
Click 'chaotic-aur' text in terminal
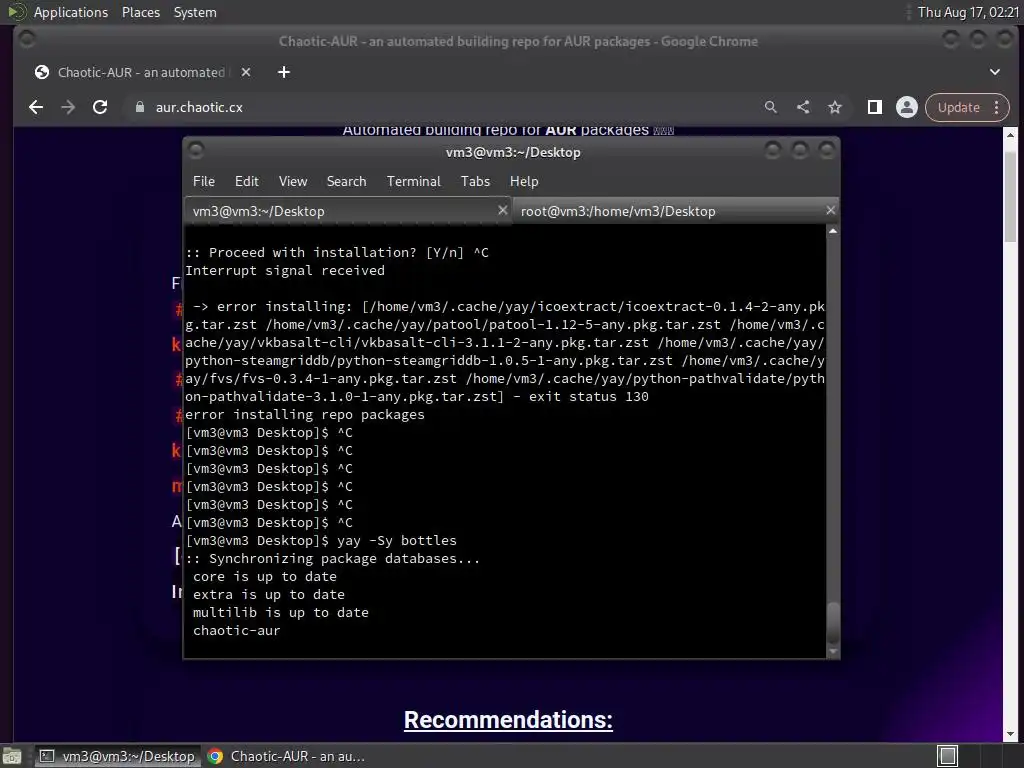tap(236, 631)
